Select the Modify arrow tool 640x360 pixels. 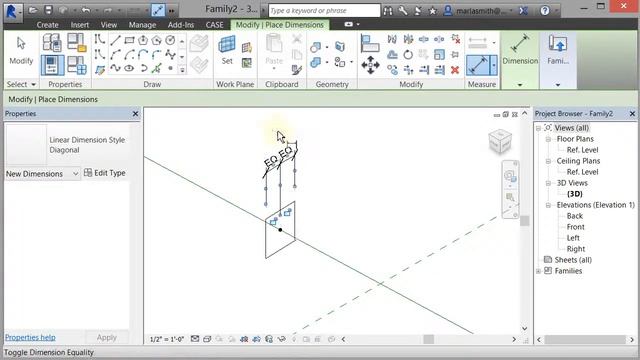point(21,51)
